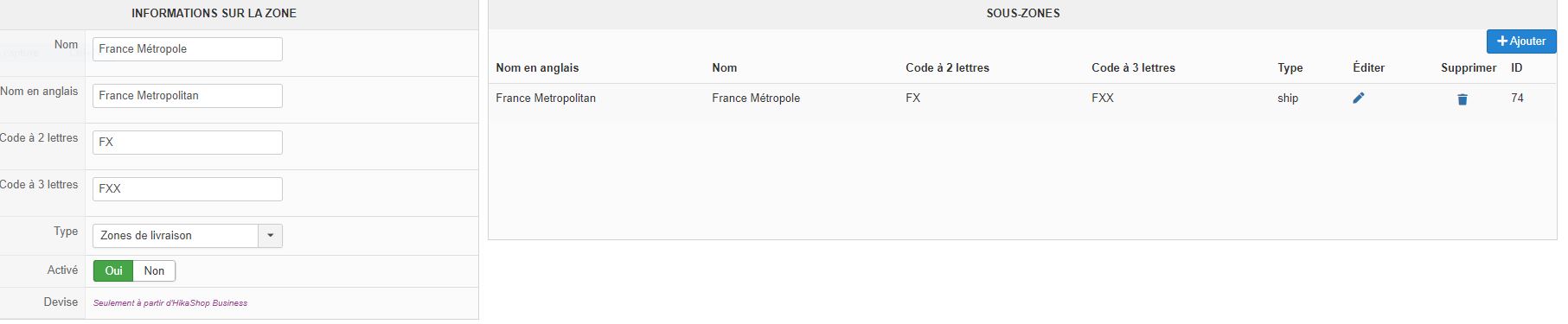Click the HikaShop Business notice link

[x=170, y=303]
